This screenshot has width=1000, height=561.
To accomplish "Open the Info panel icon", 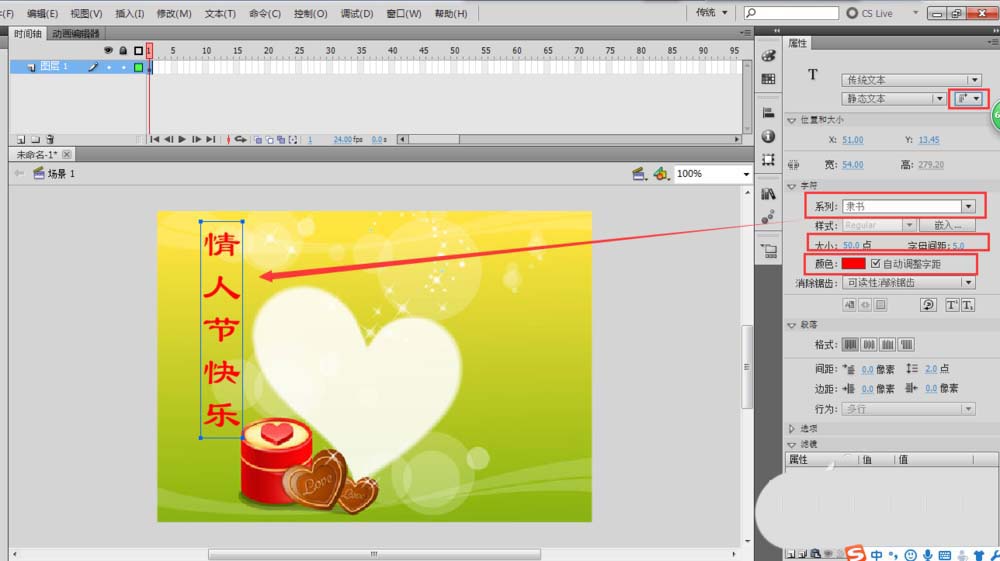I will tap(768, 135).
